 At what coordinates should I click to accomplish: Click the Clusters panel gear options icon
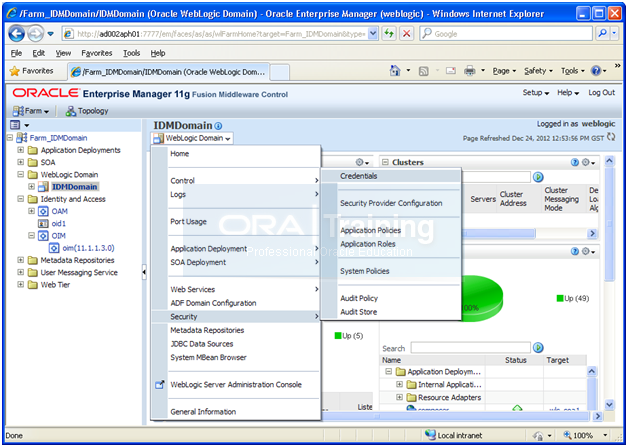pos(588,162)
